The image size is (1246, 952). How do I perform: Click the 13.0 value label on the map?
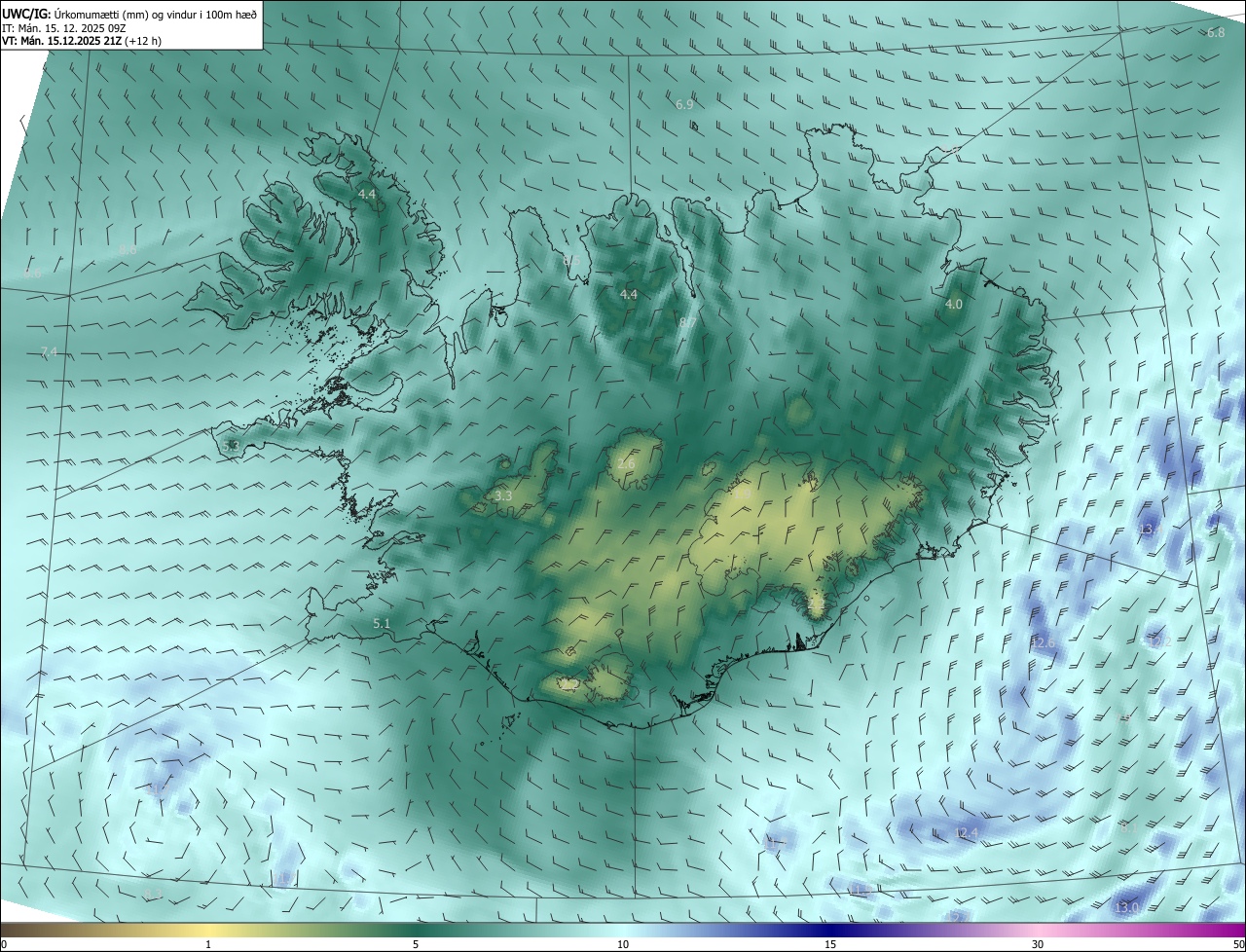(1126, 908)
